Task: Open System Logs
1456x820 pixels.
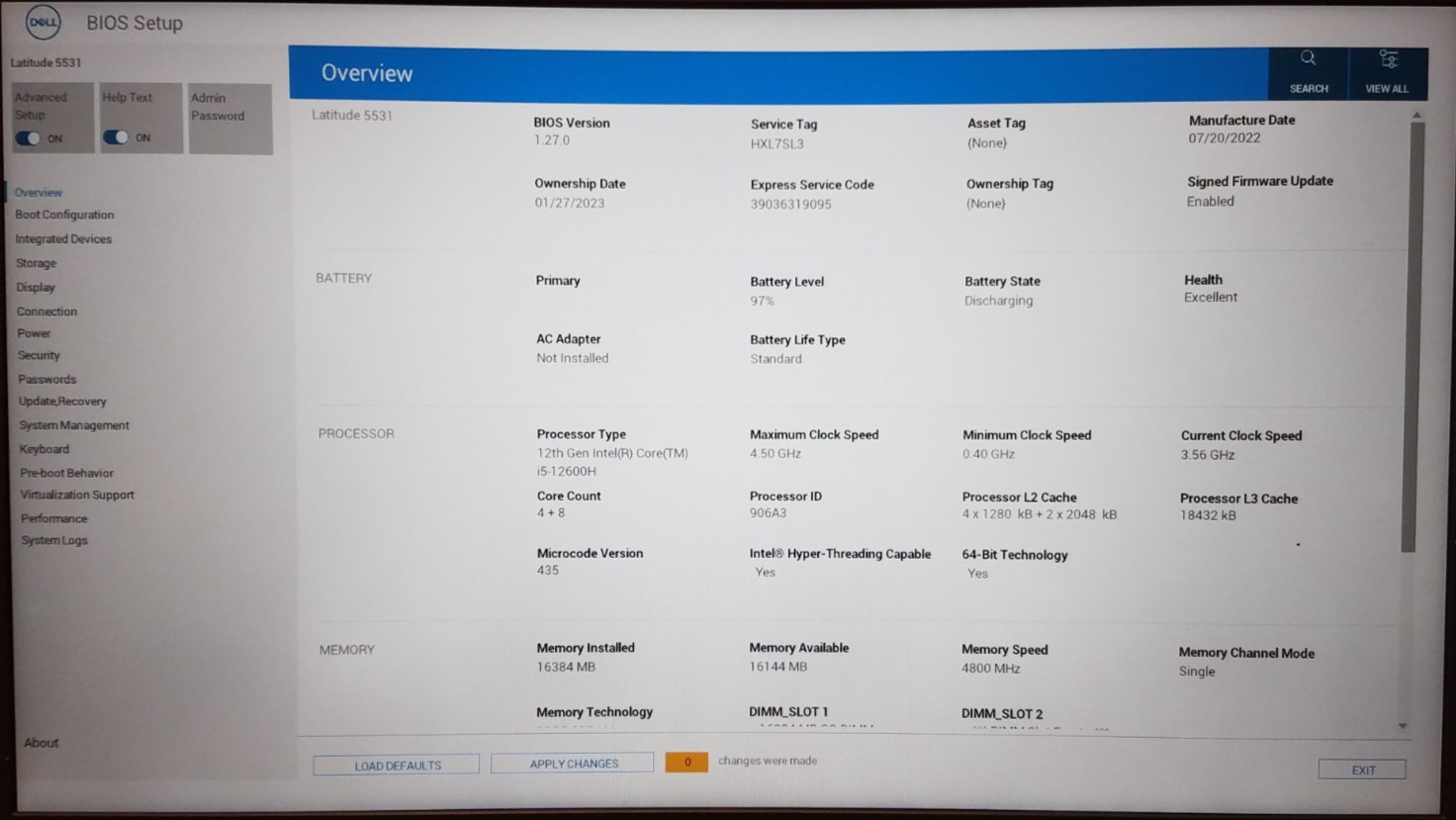Action: point(54,540)
